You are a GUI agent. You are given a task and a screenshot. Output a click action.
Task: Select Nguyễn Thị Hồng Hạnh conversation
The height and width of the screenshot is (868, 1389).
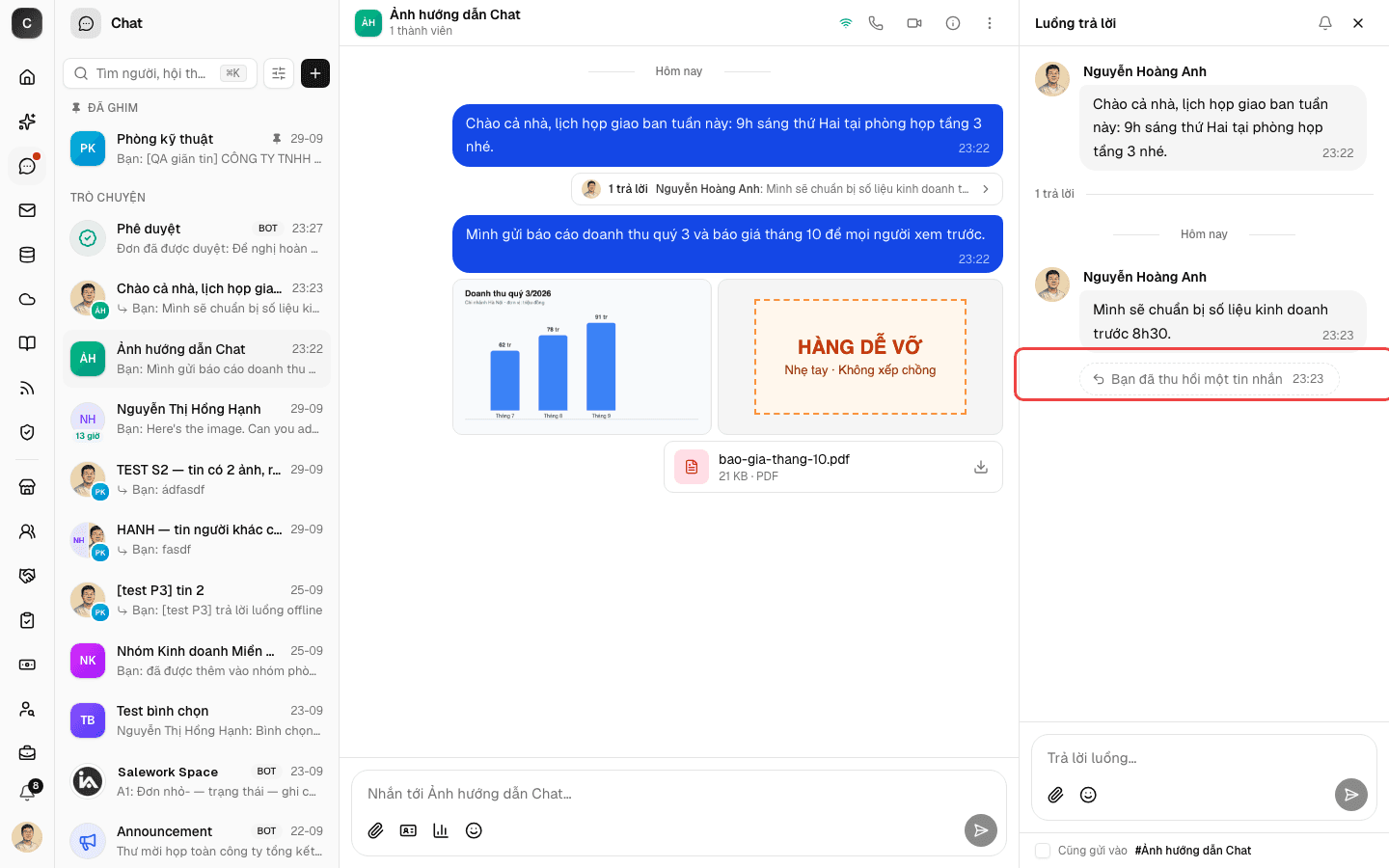[x=197, y=419]
